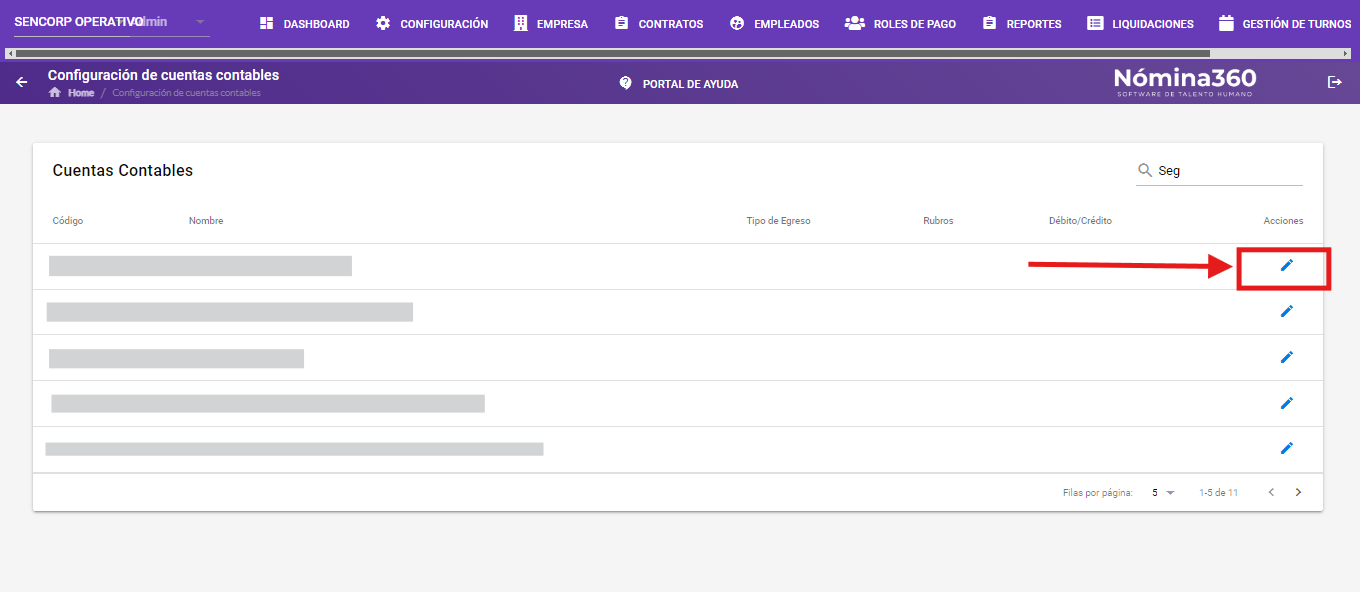
Task: Click the Home breadcrumb house icon
Action: pyautogui.click(x=55, y=93)
